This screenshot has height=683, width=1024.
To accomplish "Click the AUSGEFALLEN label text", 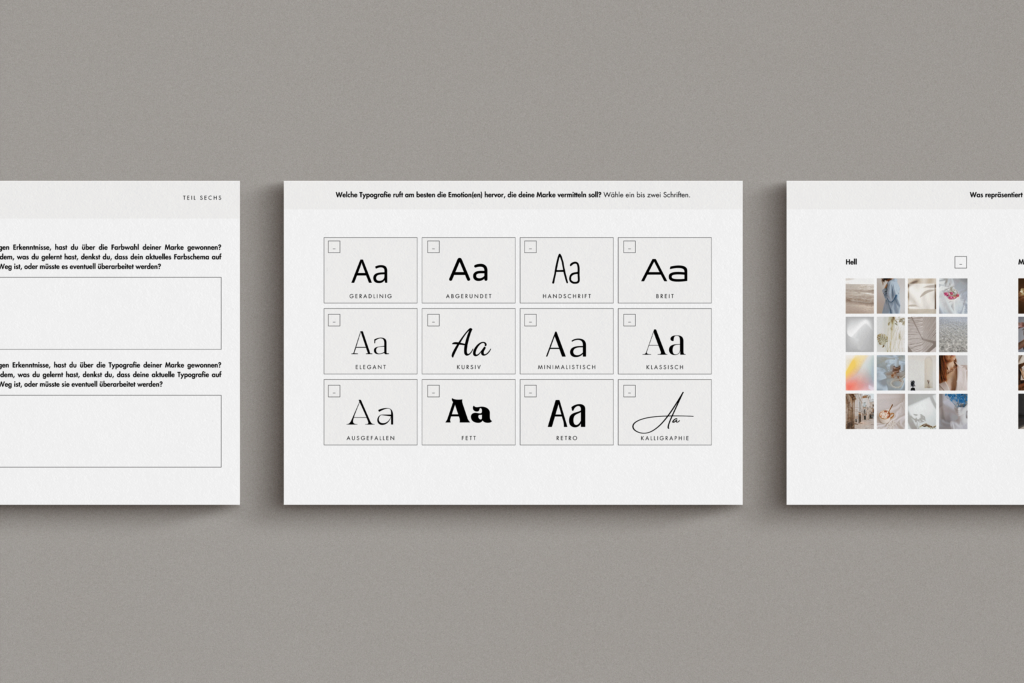I will coord(370,438).
